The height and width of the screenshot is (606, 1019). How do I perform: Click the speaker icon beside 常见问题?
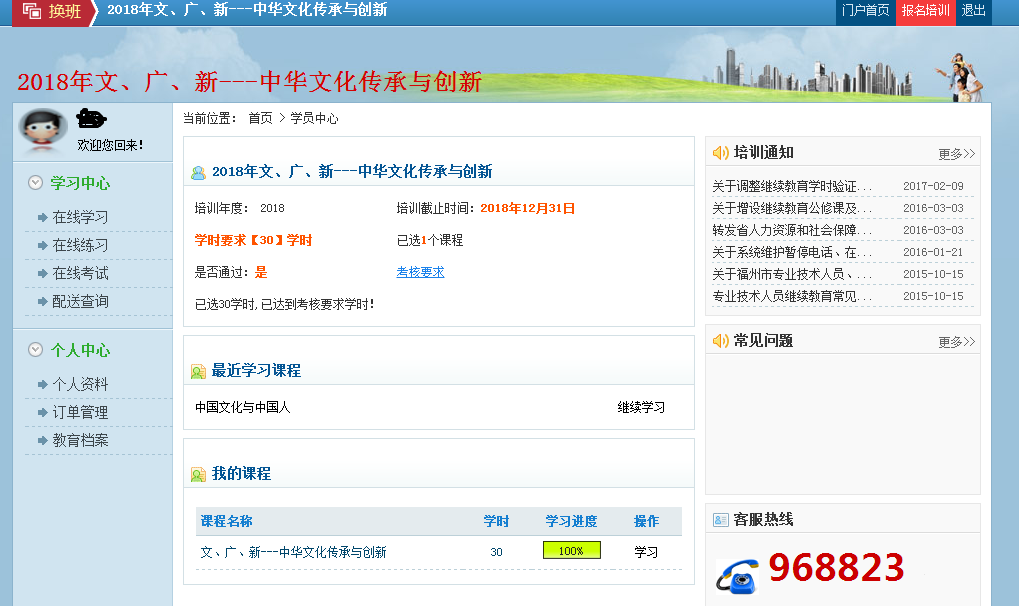click(721, 341)
